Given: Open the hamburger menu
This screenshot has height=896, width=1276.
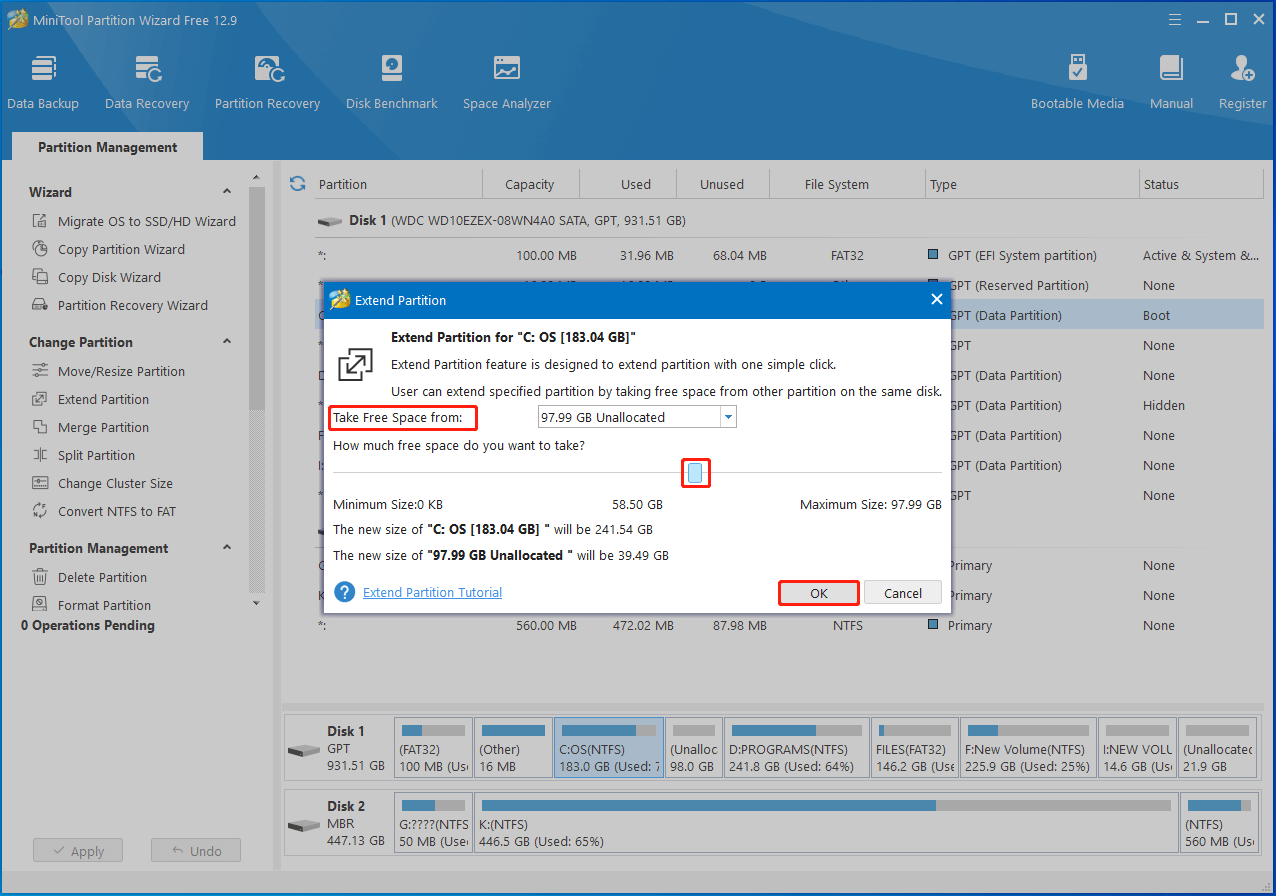Looking at the screenshot, I should pyautogui.click(x=1174, y=18).
